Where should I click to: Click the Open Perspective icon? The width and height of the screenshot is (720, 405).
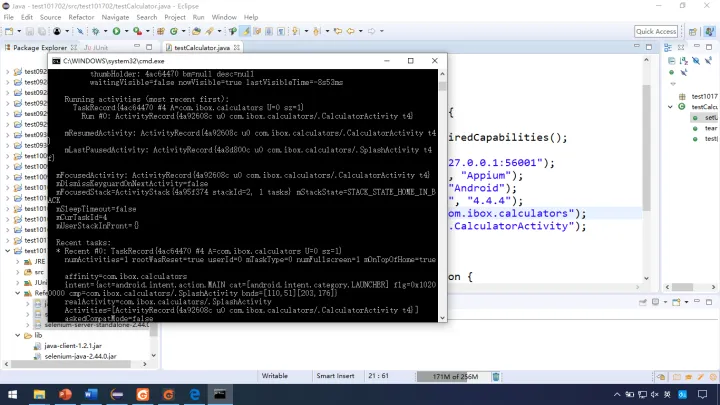click(693, 31)
